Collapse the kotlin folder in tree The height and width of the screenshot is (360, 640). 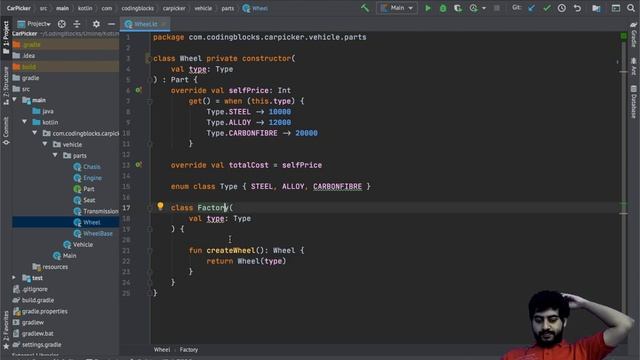tap(25, 122)
